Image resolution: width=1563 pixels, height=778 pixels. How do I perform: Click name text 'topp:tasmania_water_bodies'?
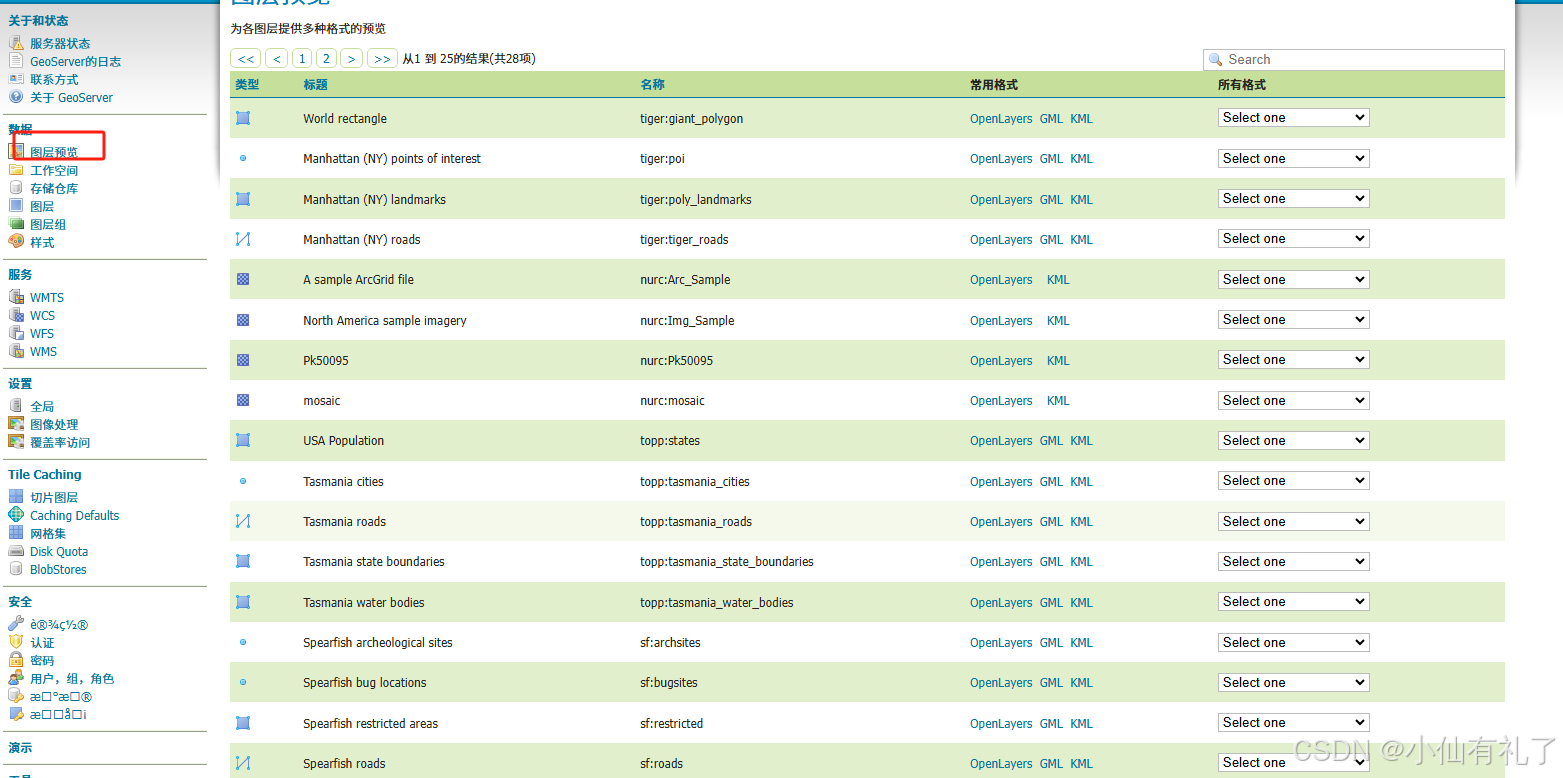(x=717, y=602)
